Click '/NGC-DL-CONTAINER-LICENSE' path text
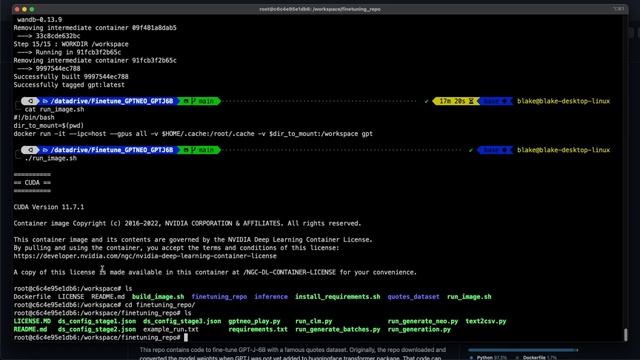 pyautogui.click(x=289, y=272)
